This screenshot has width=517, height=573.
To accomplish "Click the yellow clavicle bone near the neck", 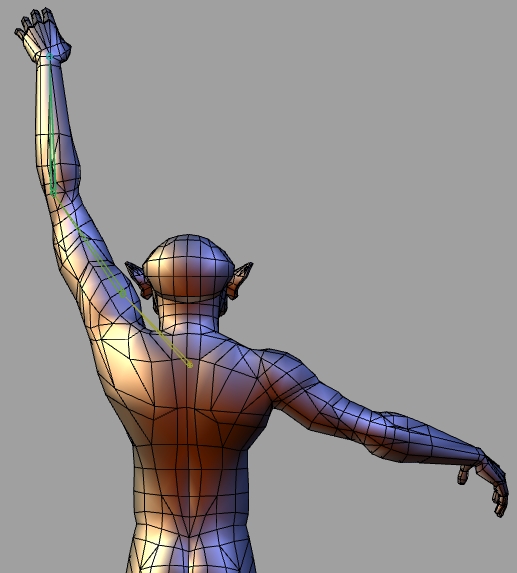I will coord(156,329).
